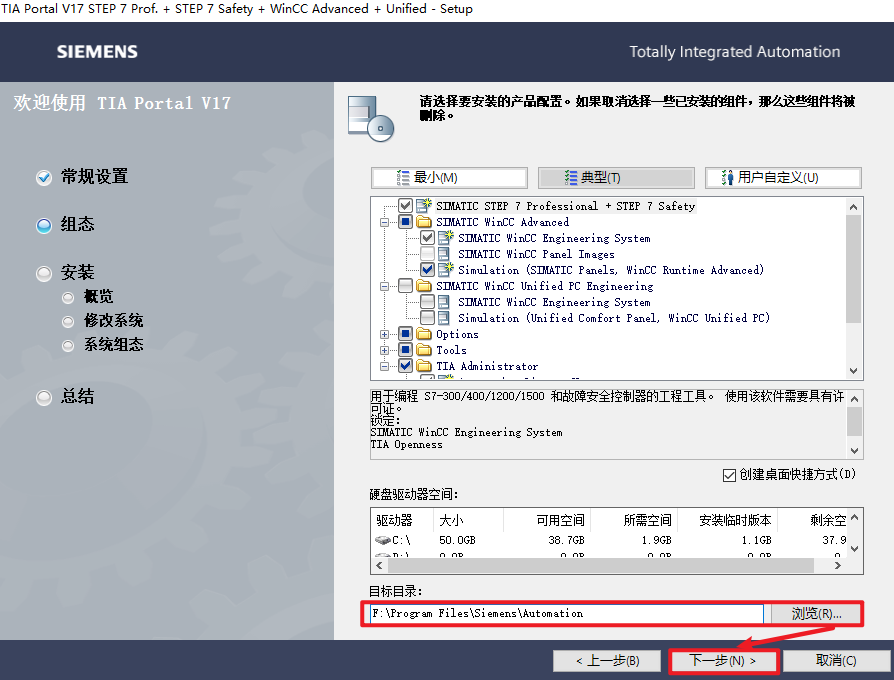Select the SIMATIC WinCC Panel Images row

pyautogui.click(x=536, y=254)
